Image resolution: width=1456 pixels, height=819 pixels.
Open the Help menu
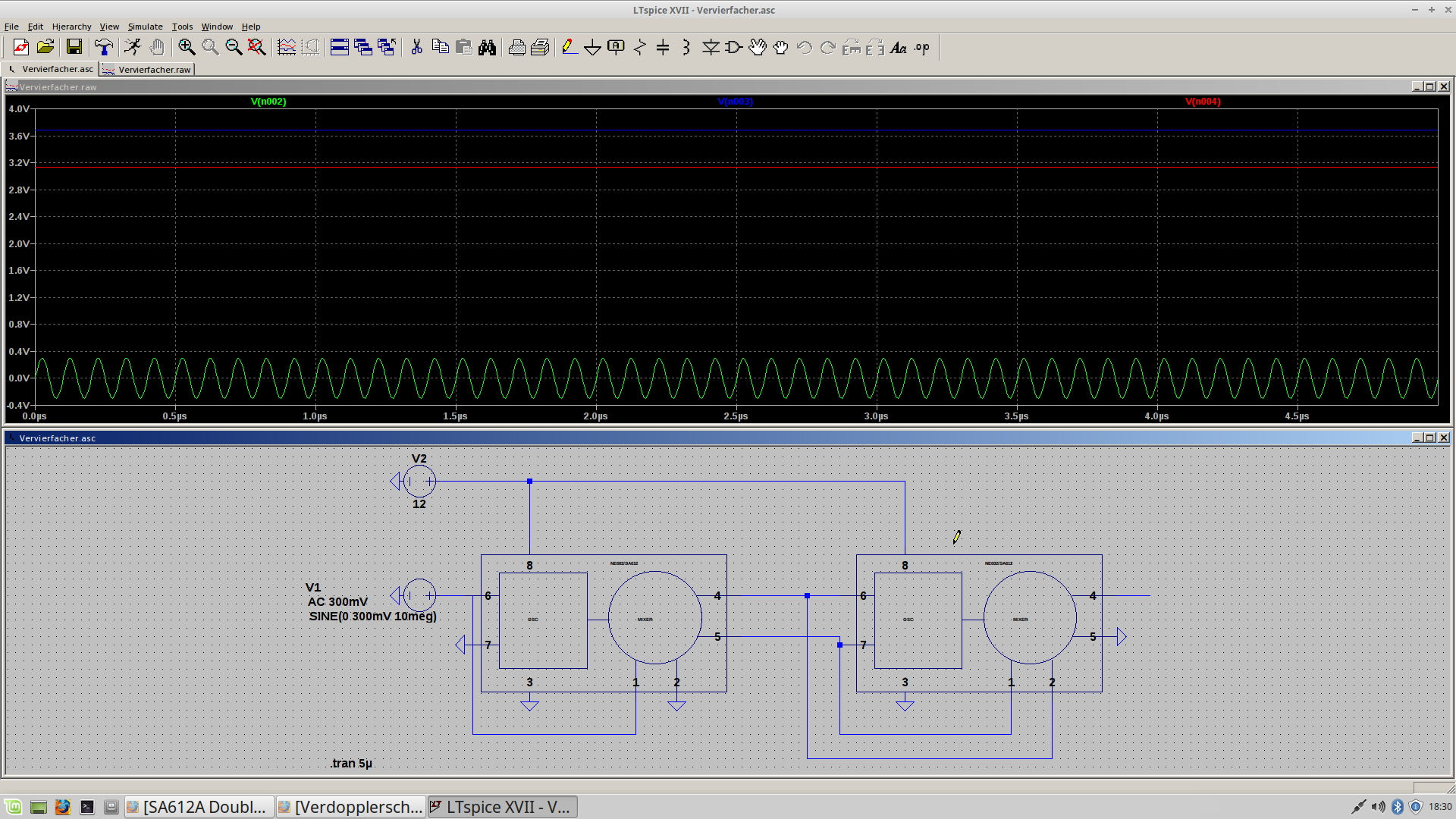point(251,27)
